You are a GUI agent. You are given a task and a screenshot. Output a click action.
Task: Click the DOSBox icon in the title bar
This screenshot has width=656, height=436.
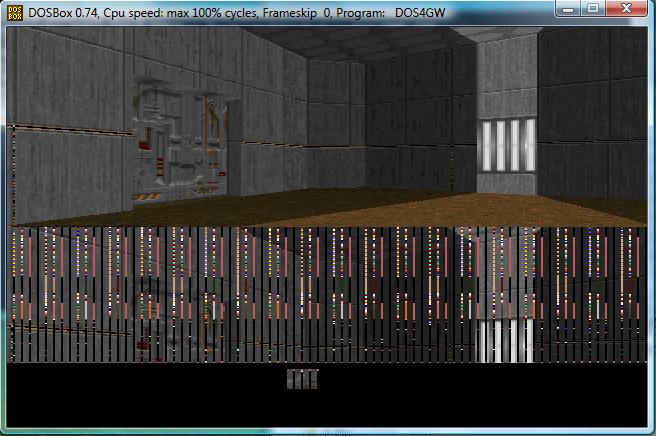pyautogui.click(x=15, y=13)
